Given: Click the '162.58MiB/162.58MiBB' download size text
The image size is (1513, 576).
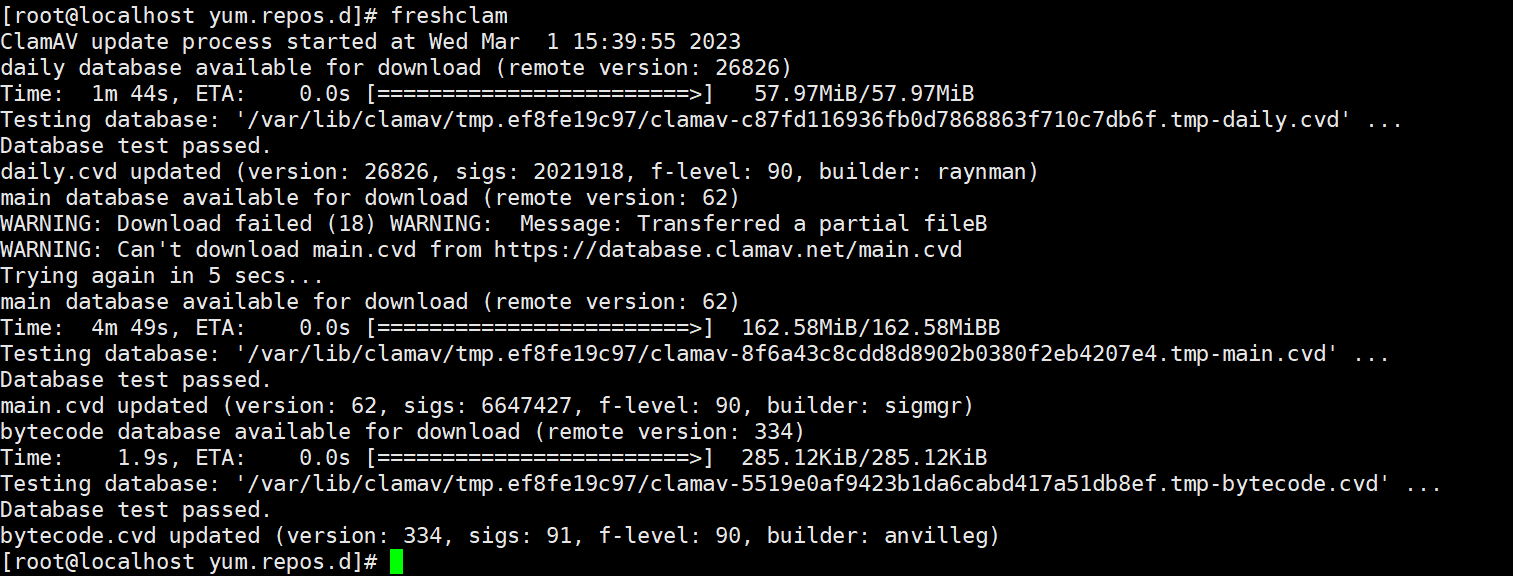Looking at the screenshot, I should coord(870,328).
